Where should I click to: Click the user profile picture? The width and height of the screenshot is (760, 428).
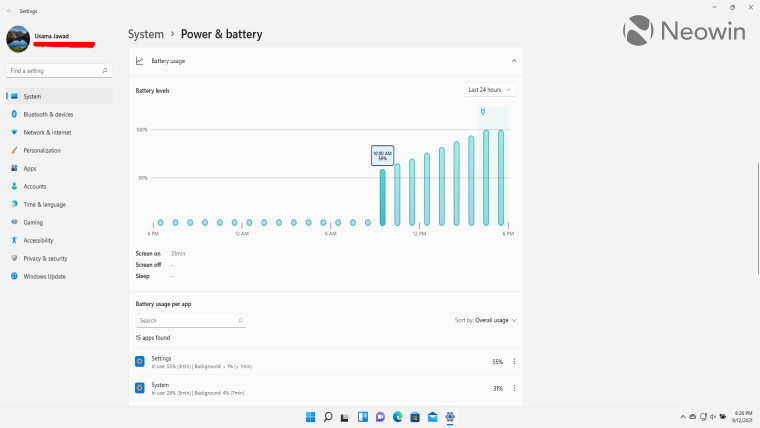[x=18, y=39]
